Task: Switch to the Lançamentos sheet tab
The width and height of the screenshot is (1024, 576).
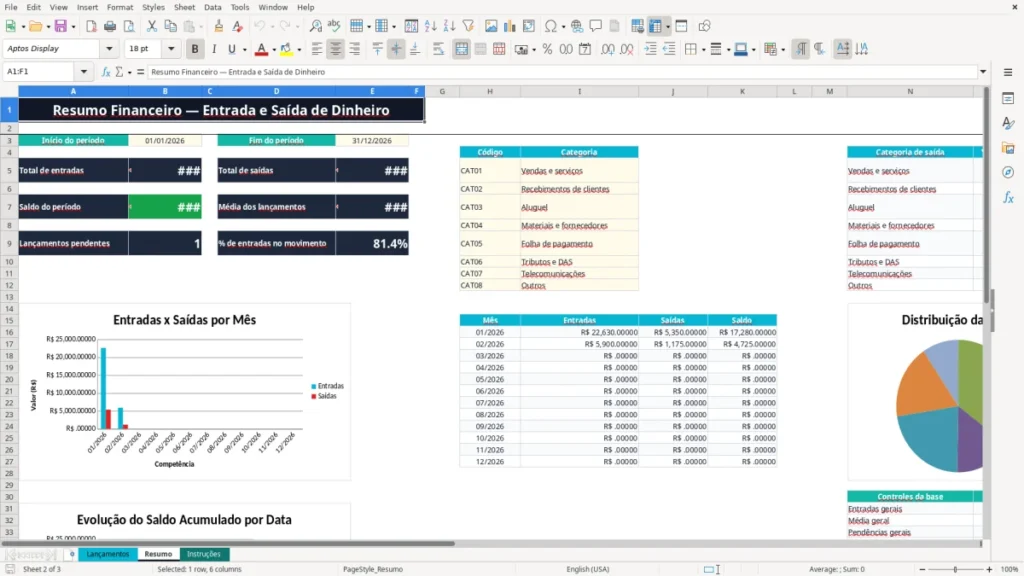Action: [x=108, y=554]
